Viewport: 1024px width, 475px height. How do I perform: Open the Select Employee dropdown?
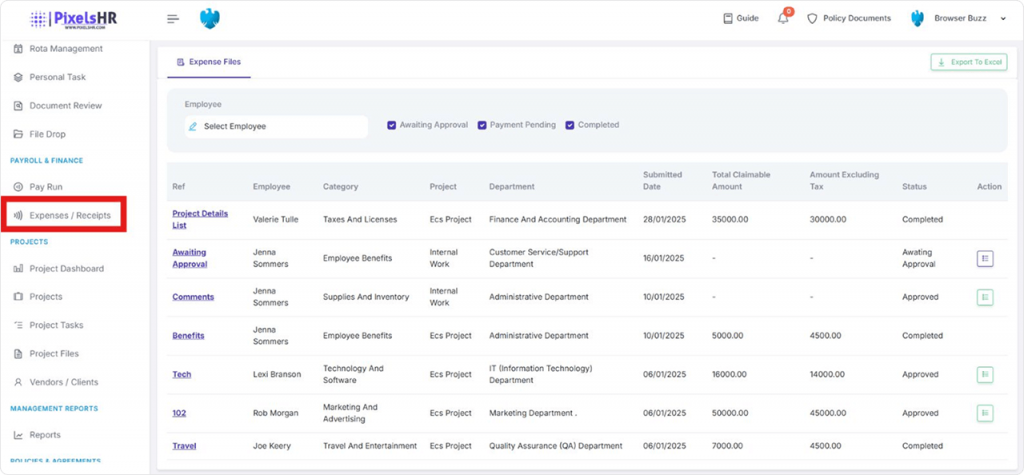pos(276,127)
